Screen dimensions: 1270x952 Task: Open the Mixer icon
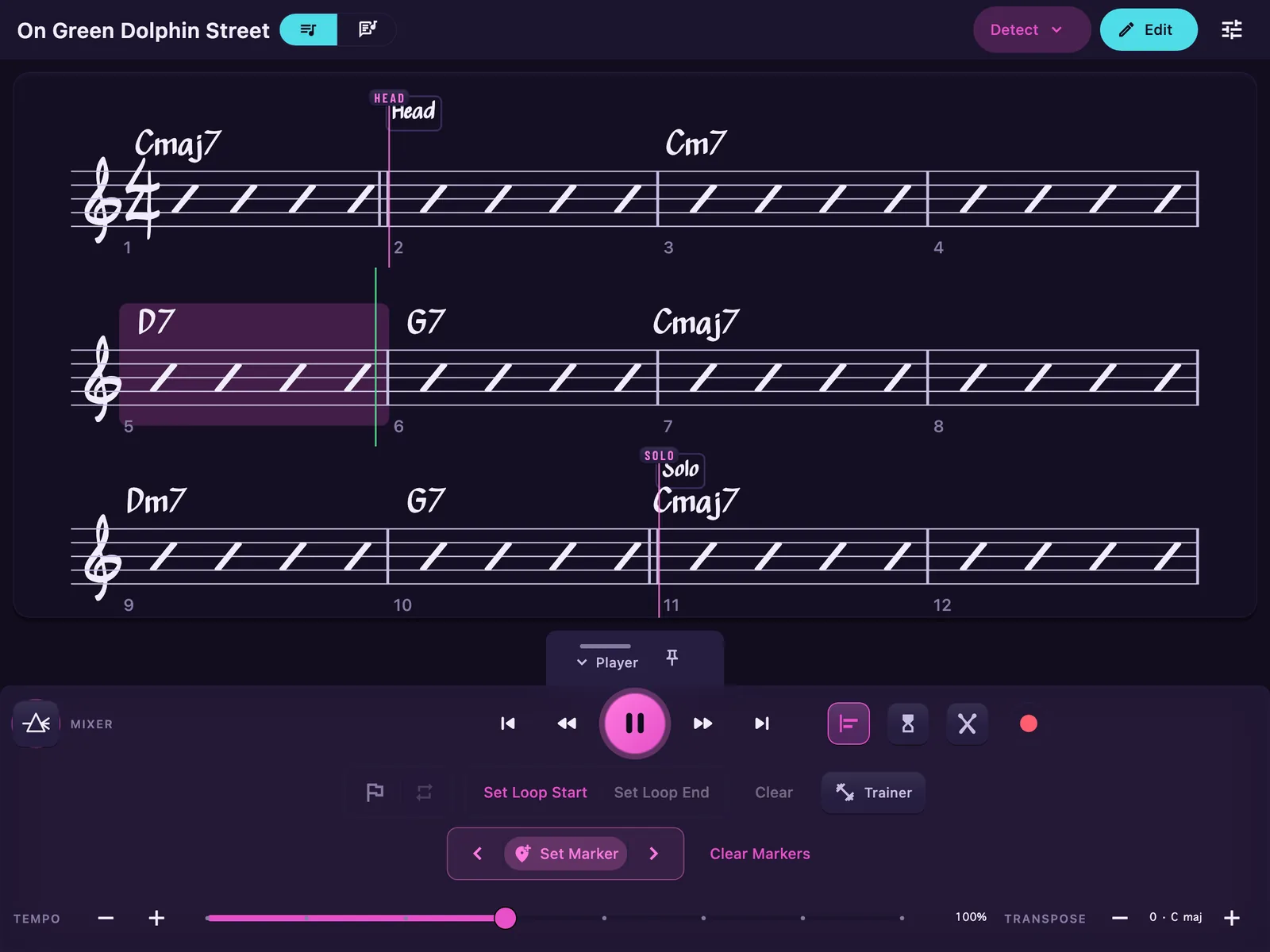37,724
